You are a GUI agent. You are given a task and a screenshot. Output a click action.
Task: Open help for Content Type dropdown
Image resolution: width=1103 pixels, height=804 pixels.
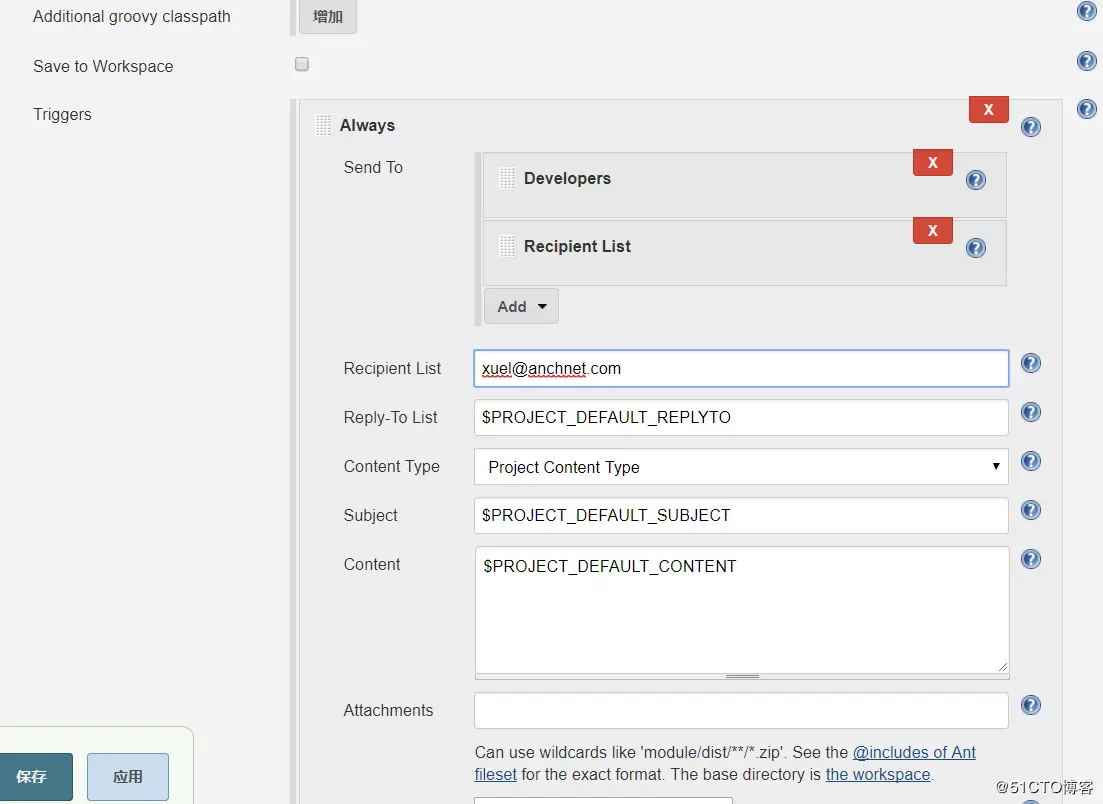1031,461
